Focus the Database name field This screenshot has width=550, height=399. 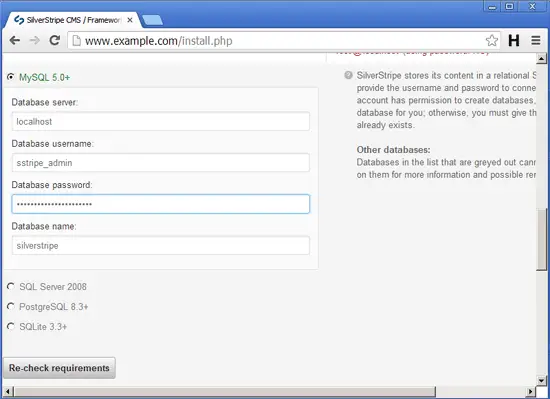click(x=161, y=245)
